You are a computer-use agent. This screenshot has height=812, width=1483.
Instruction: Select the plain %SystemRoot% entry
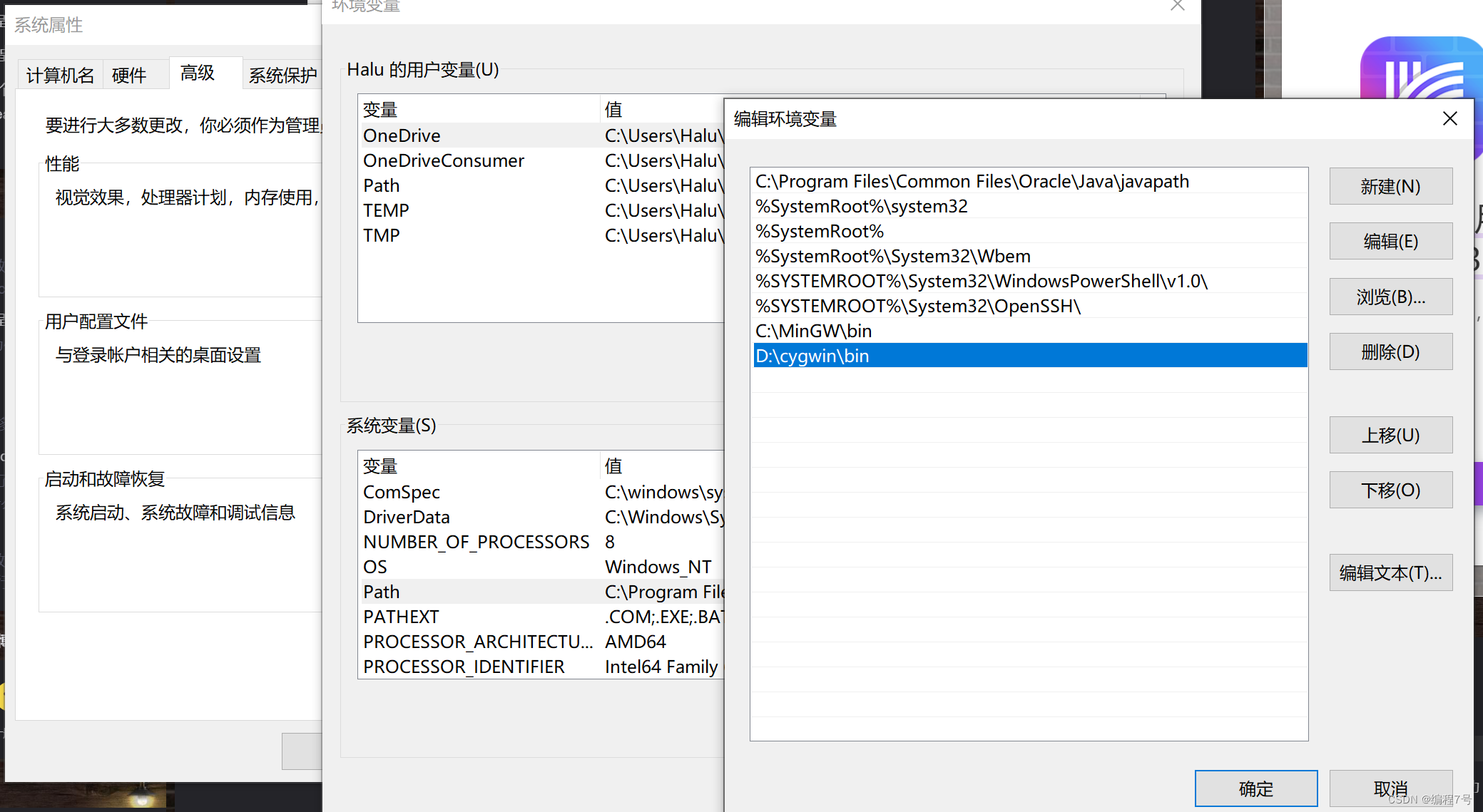pos(1030,231)
